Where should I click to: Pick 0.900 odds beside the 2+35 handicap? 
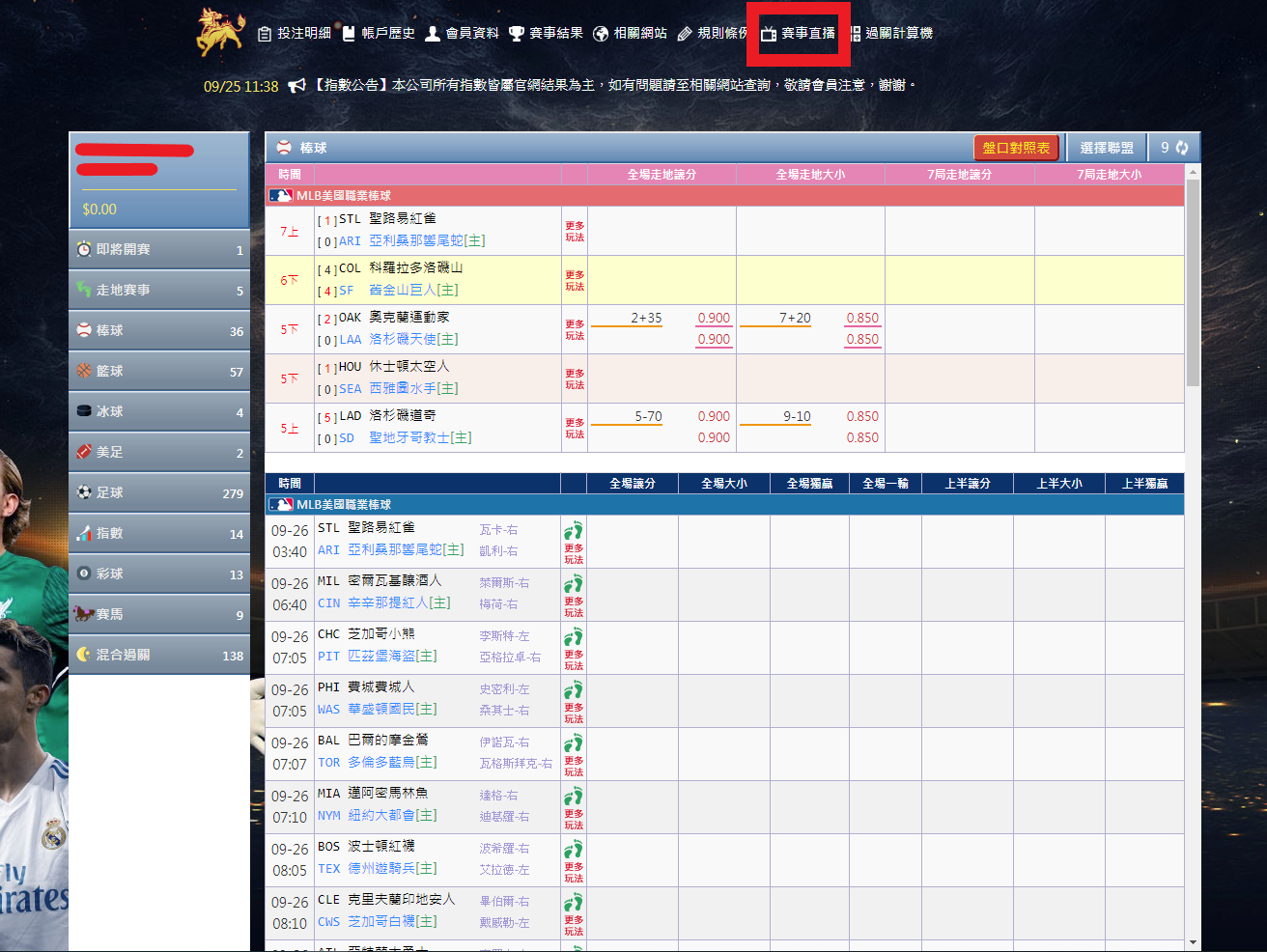[x=714, y=319]
